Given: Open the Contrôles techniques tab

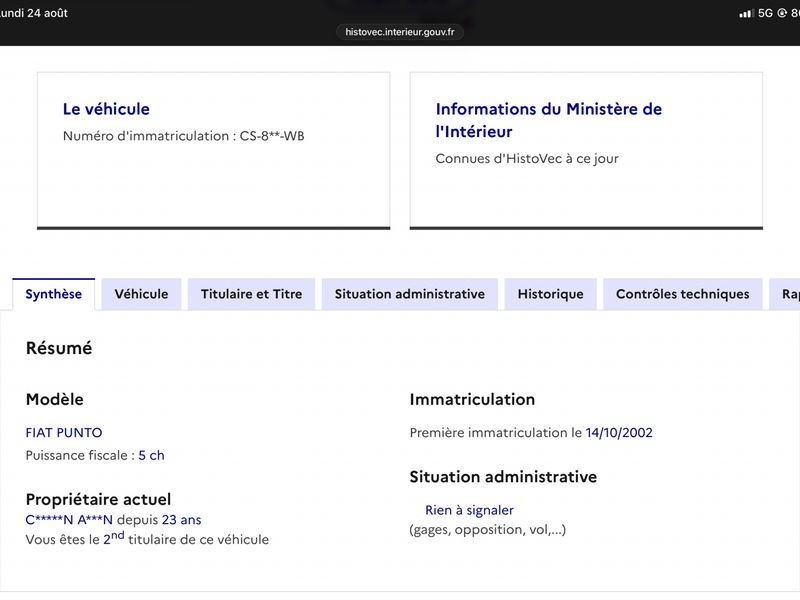Looking at the screenshot, I should pyautogui.click(x=683, y=294).
